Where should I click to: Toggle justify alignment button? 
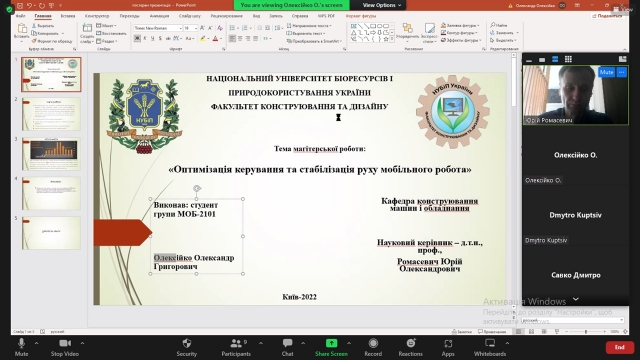[x=256, y=38]
